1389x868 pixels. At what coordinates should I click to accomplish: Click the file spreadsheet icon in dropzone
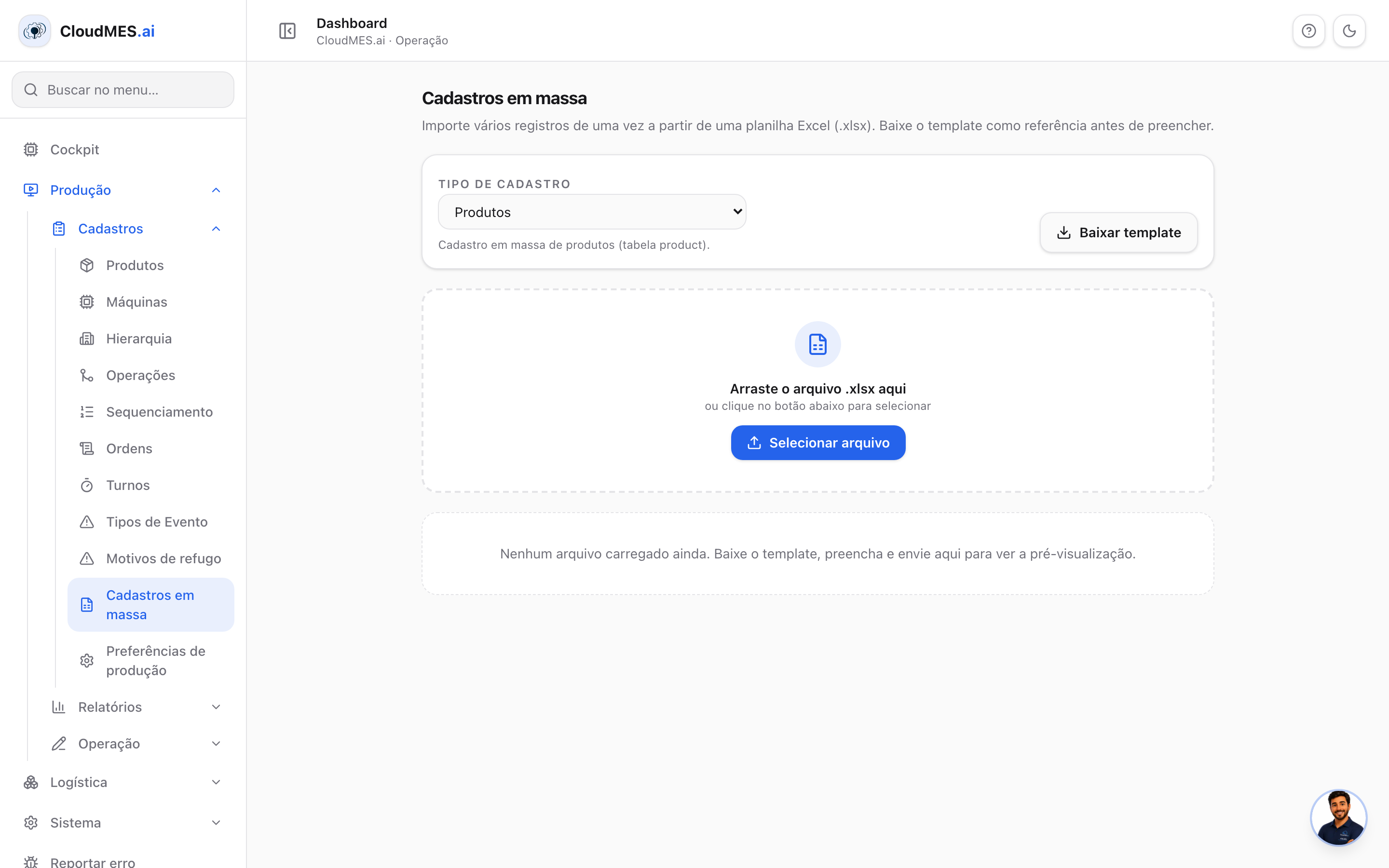click(x=817, y=344)
